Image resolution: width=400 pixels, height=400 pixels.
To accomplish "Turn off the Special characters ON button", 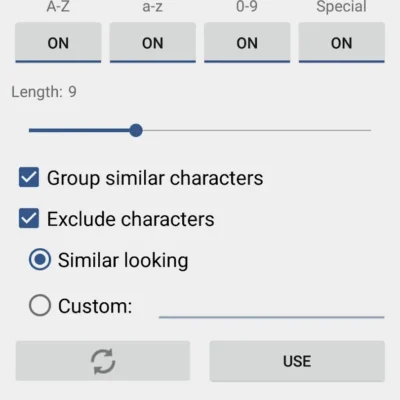I will tap(342, 43).
